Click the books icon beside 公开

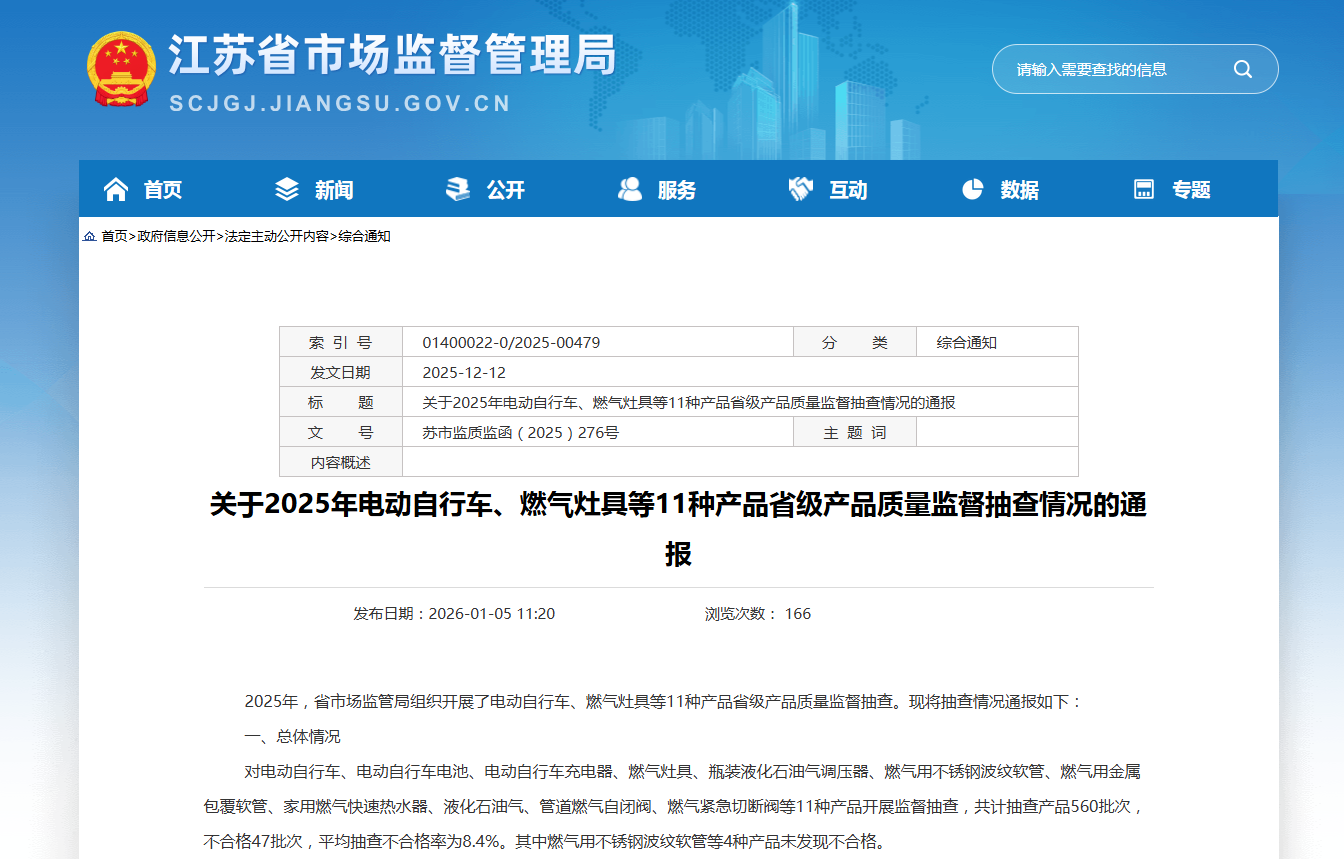click(458, 189)
